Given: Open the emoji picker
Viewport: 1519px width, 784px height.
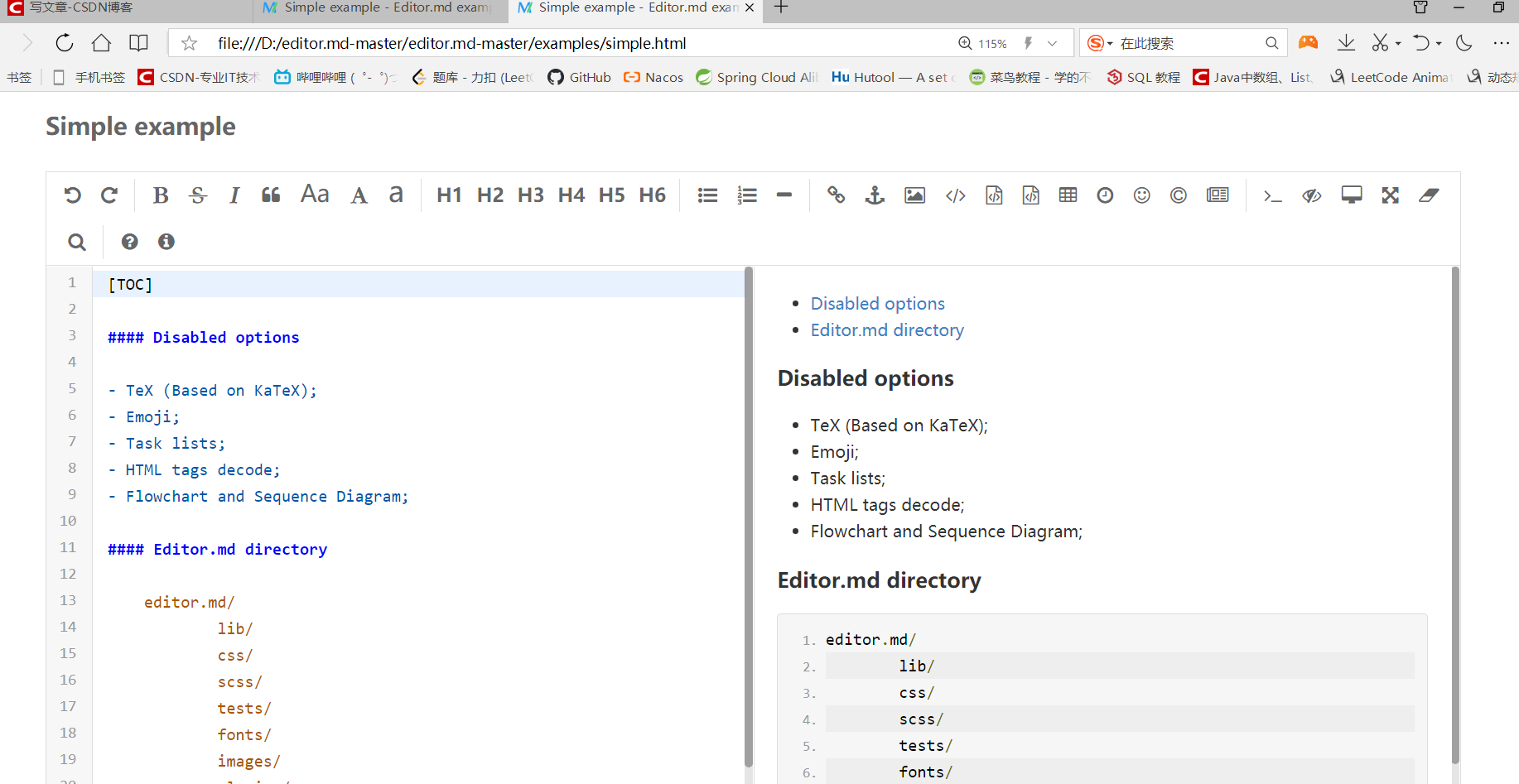Looking at the screenshot, I should point(1142,195).
